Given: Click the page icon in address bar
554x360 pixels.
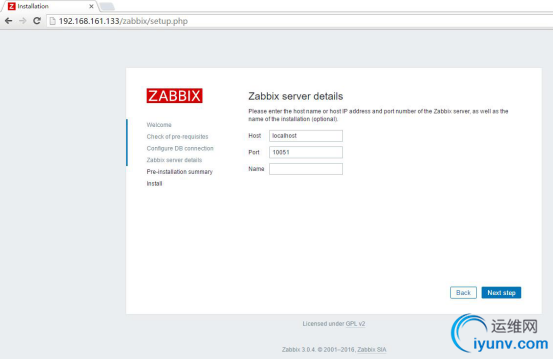Looking at the screenshot, I should pyautogui.click(x=53, y=21).
